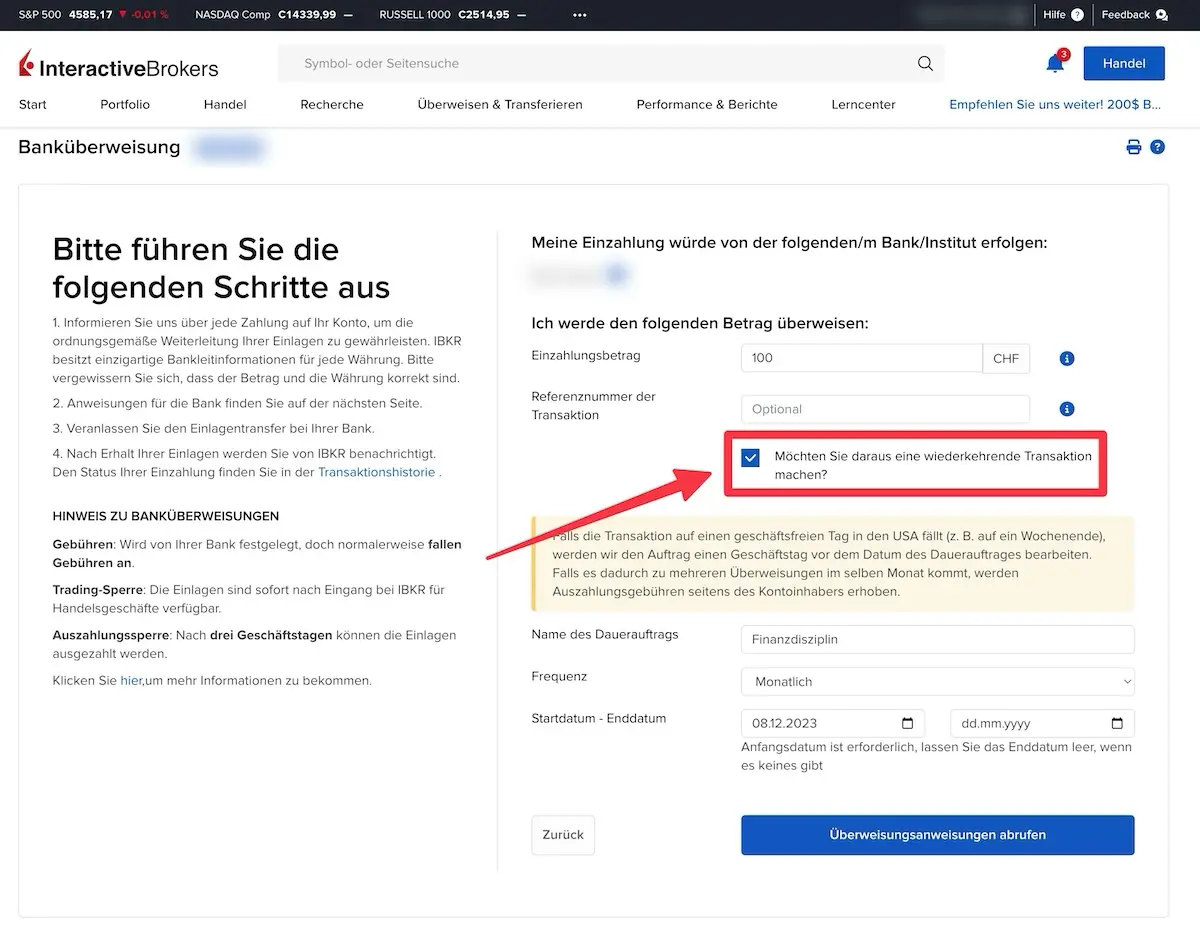Click Überweisungsanweisungen abrufen button
Viewport: 1200px width, 952px height.
click(938, 835)
